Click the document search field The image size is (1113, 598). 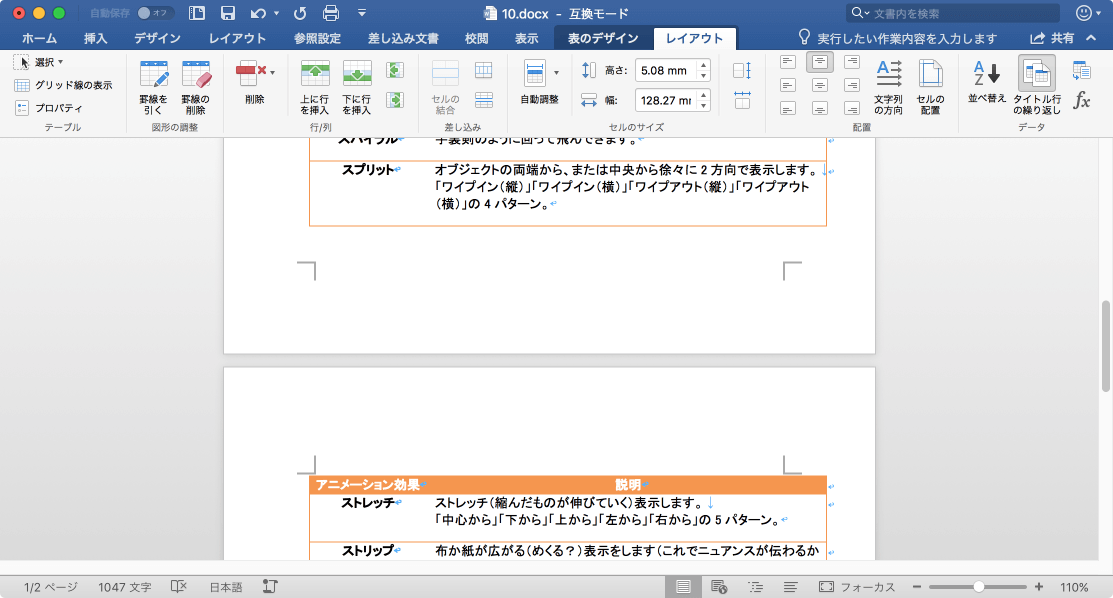[955, 13]
